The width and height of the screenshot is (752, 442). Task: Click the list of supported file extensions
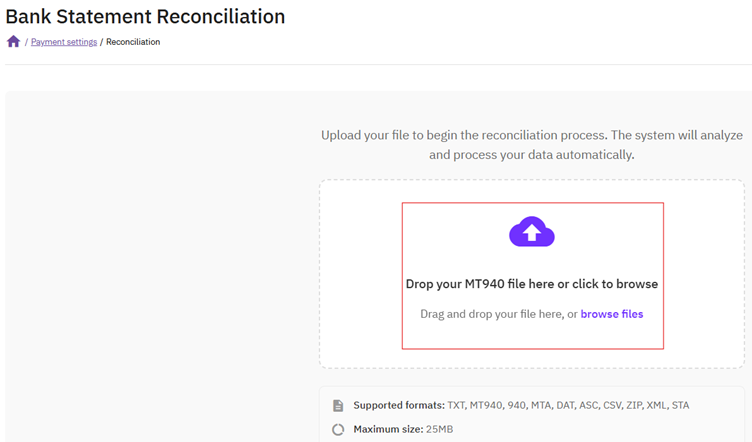click(569, 406)
